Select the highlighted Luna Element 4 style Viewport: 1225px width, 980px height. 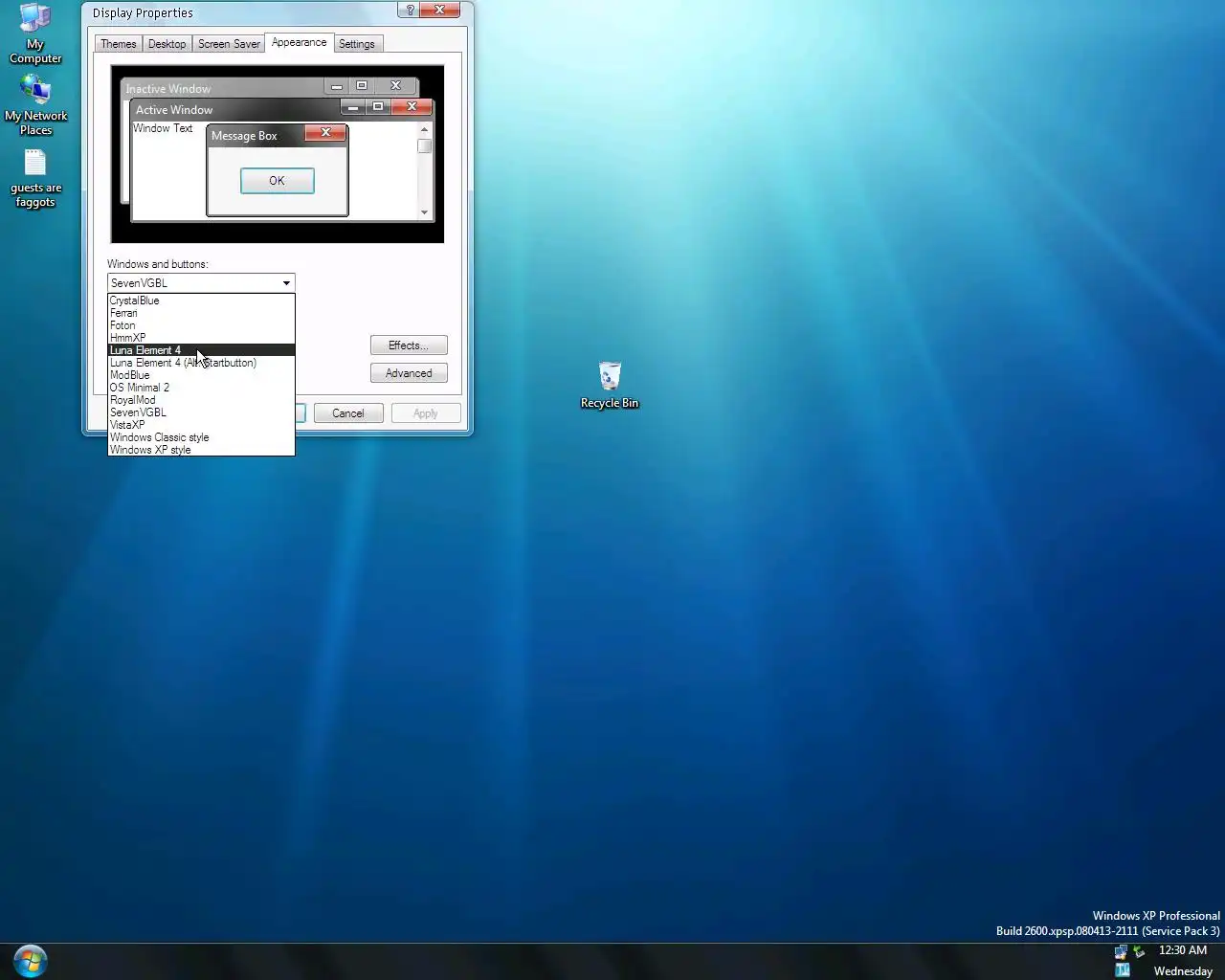(x=201, y=350)
